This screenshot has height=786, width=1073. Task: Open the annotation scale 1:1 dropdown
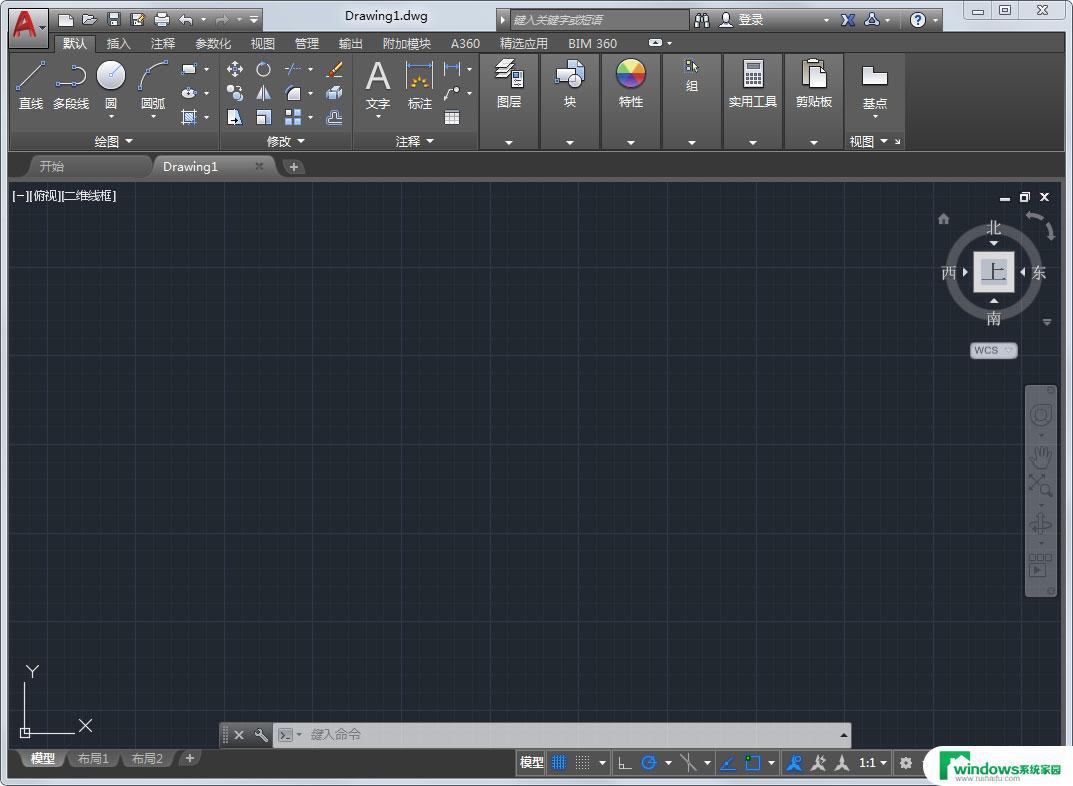(873, 762)
